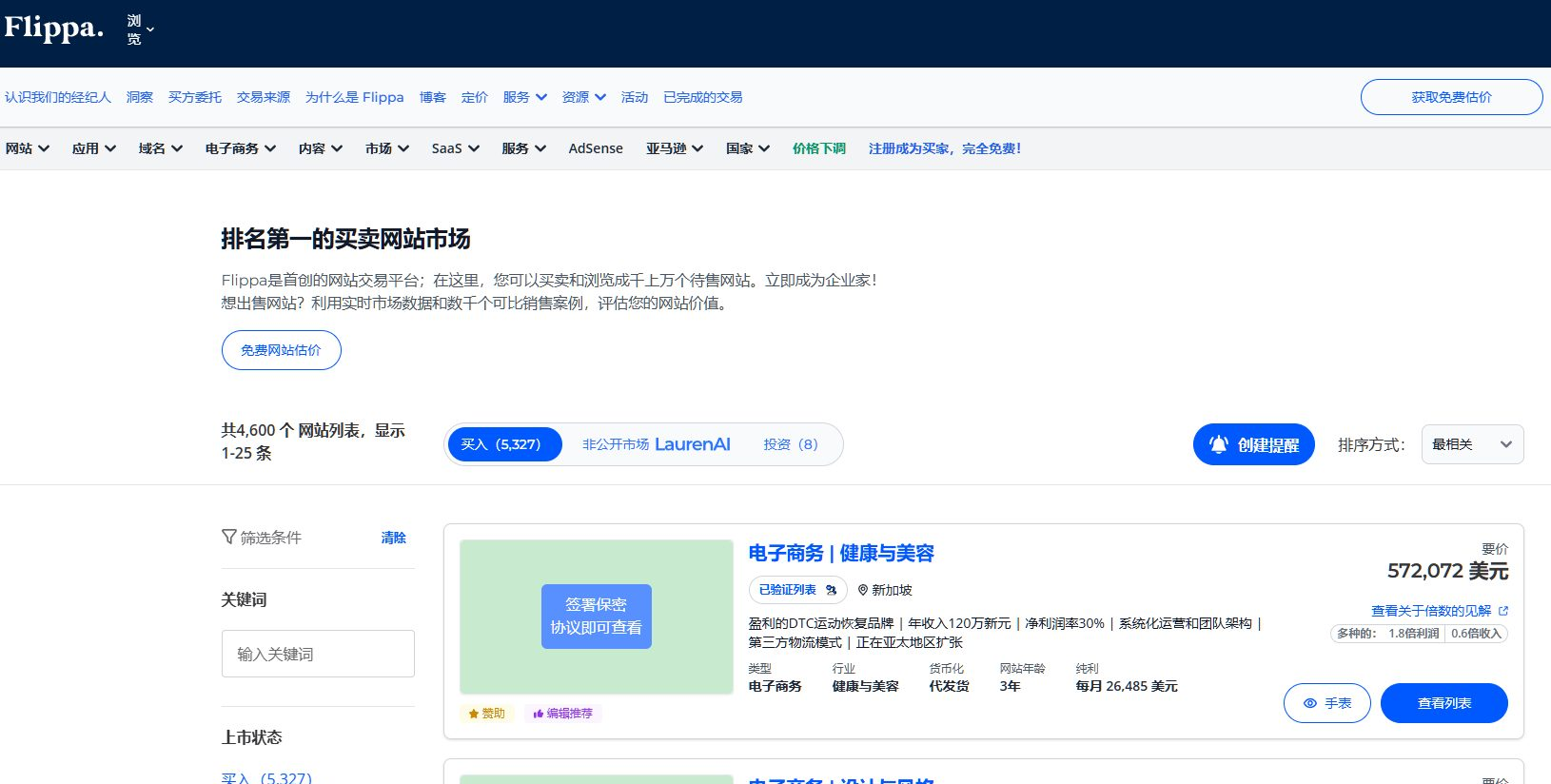Go to 洞察 page
1551x784 pixels.
pos(140,97)
